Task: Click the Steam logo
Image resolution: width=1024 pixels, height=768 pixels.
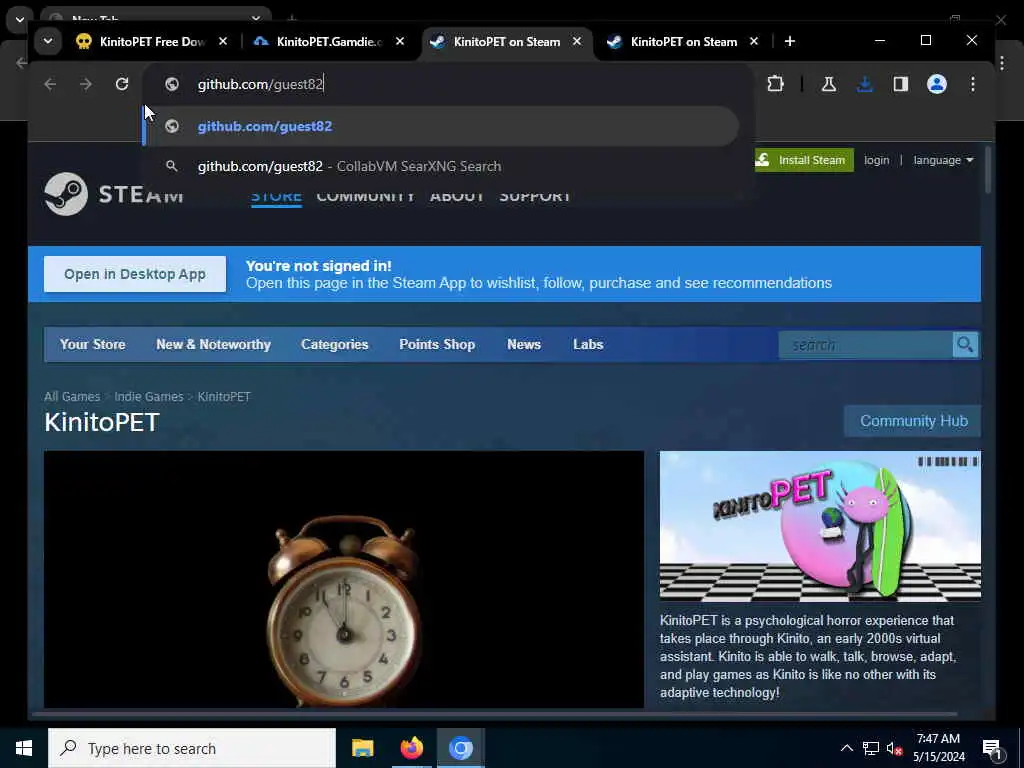Action: tap(114, 194)
